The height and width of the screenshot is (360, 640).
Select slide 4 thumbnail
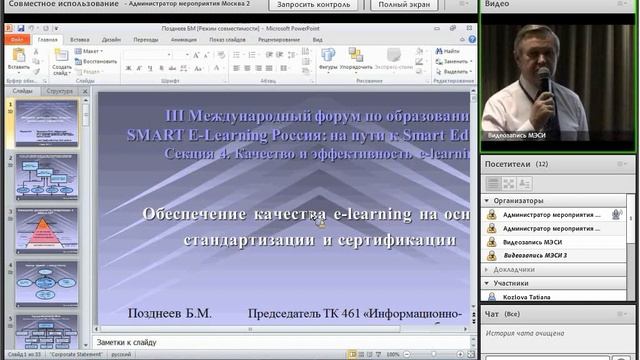pos(47,284)
